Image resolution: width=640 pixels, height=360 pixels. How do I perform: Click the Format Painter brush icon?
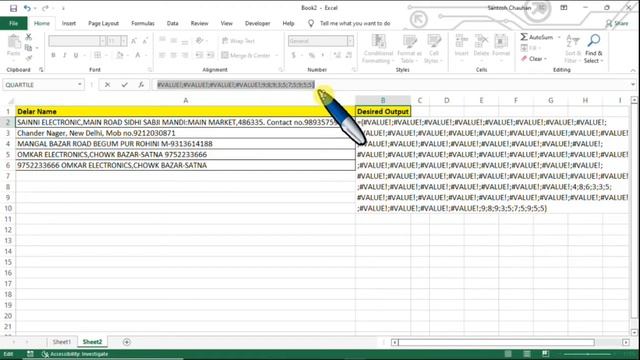tap(29, 58)
